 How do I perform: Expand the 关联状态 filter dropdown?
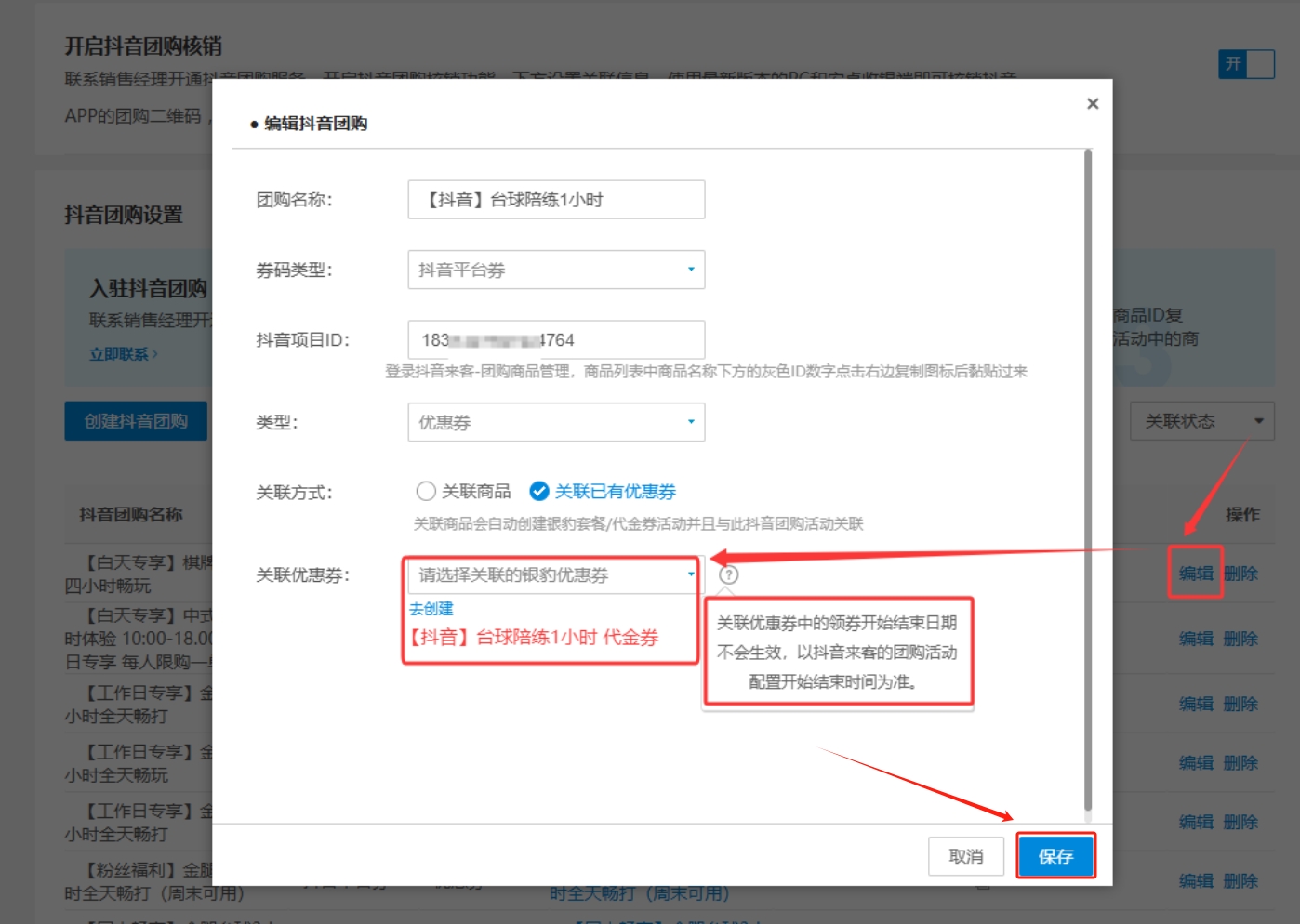(1201, 421)
